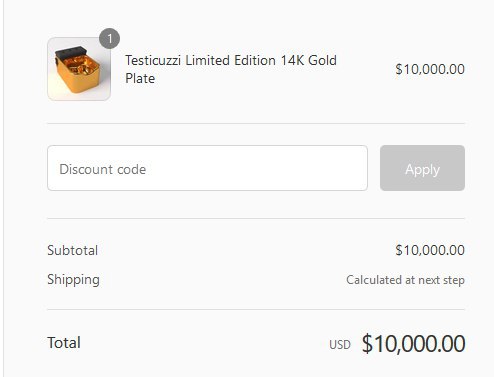This screenshot has width=494, height=377.
Task: Click the gold Testicuzzi product thumbnail
Action: point(79,69)
